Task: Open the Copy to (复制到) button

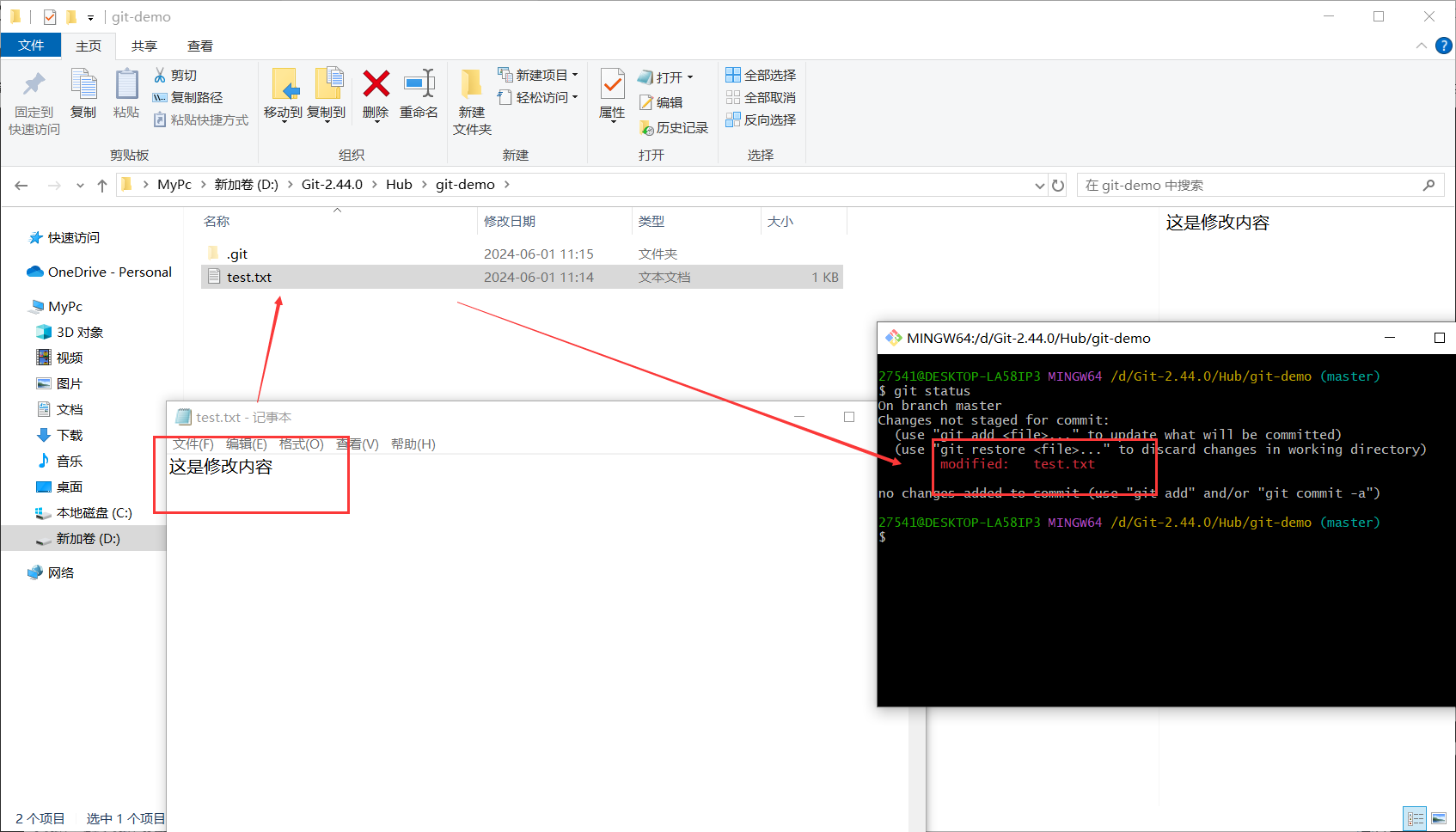Action: coord(327,95)
